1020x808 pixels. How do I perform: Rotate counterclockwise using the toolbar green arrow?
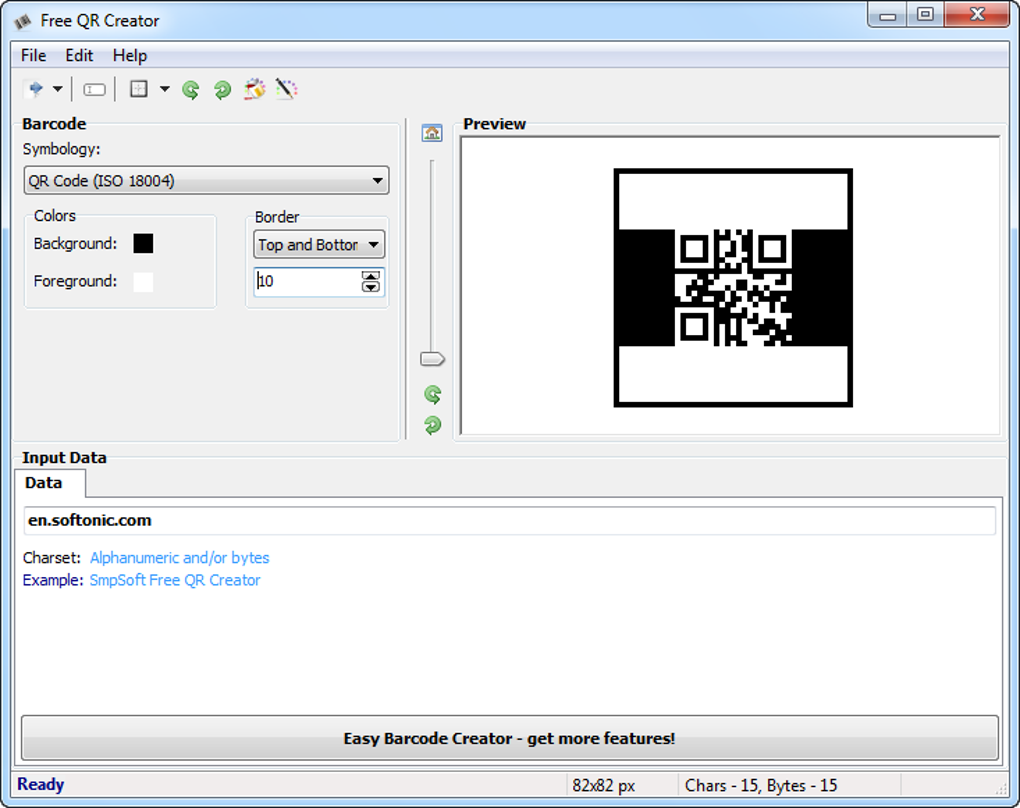coord(191,89)
